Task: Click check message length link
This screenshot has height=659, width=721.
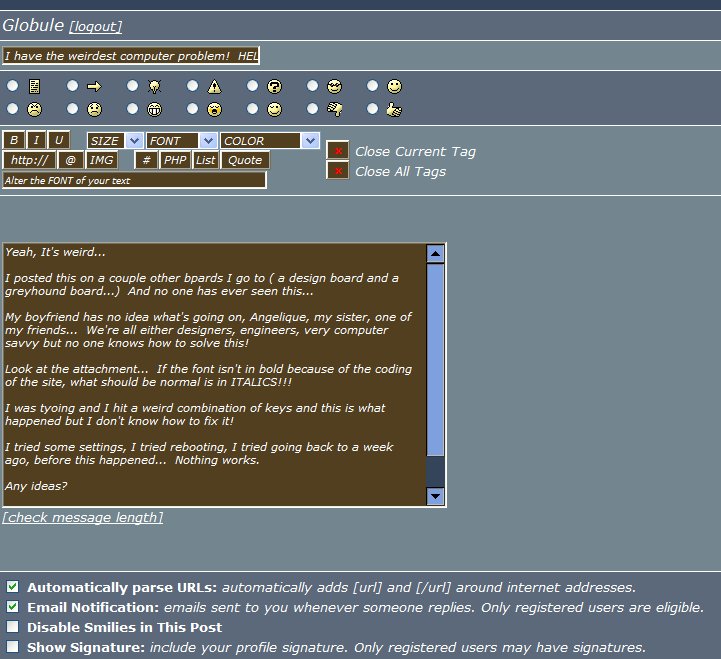Action: click(x=82, y=517)
